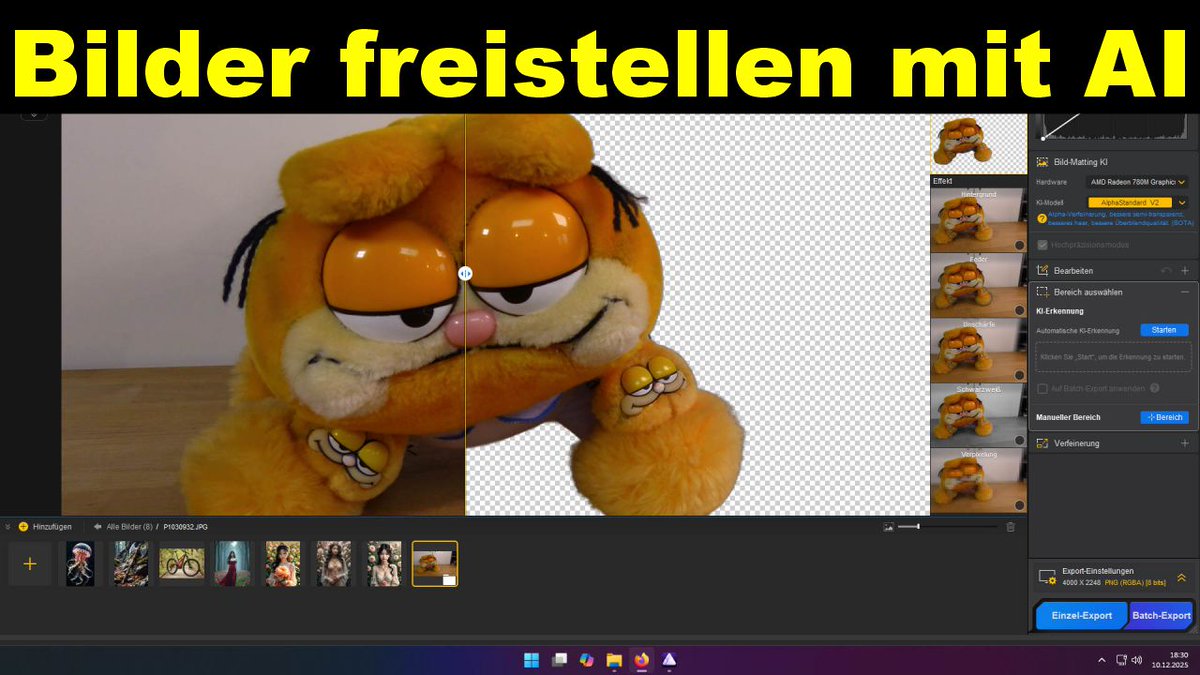Screen dimensions: 1200x675
Task: Open Export-Einstellungen via the gear icon
Action: coord(1052,581)
